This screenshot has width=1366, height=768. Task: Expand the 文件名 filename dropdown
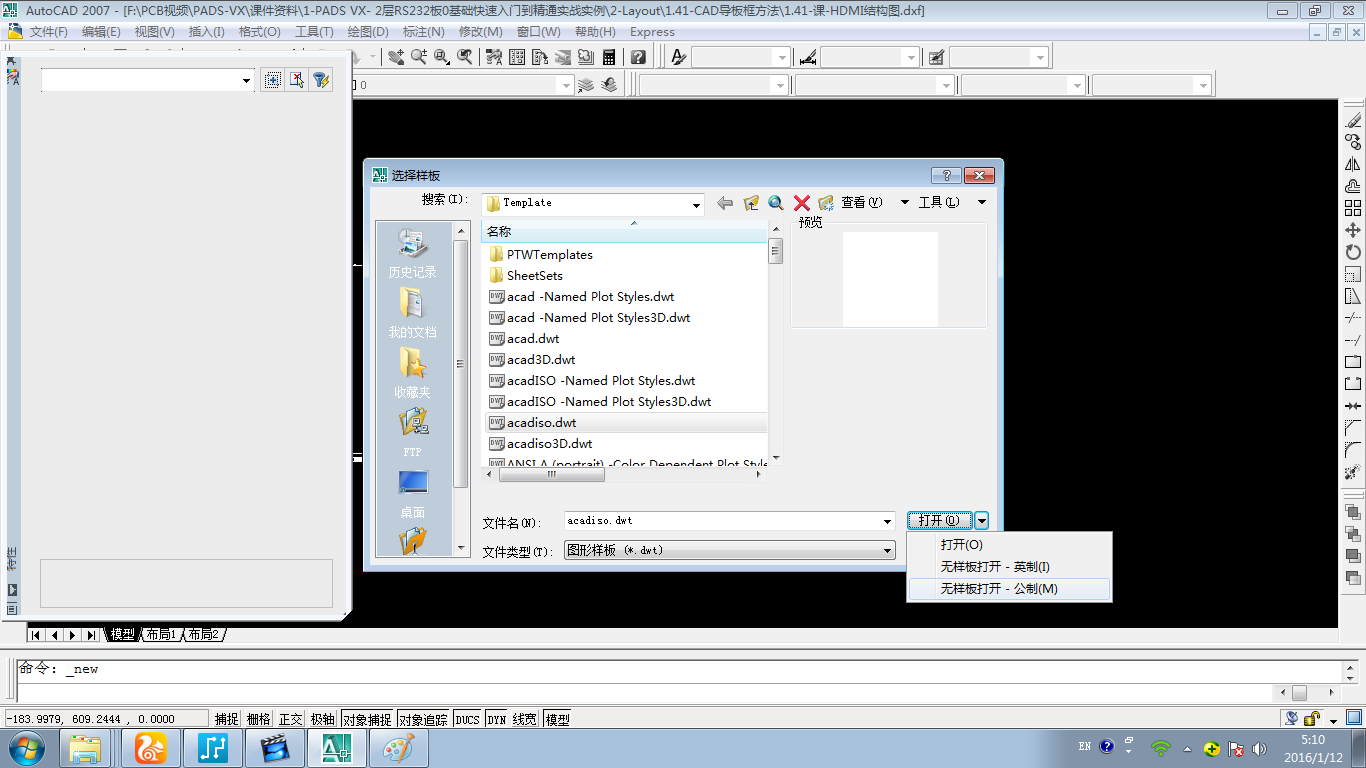[x=887, y=521]
